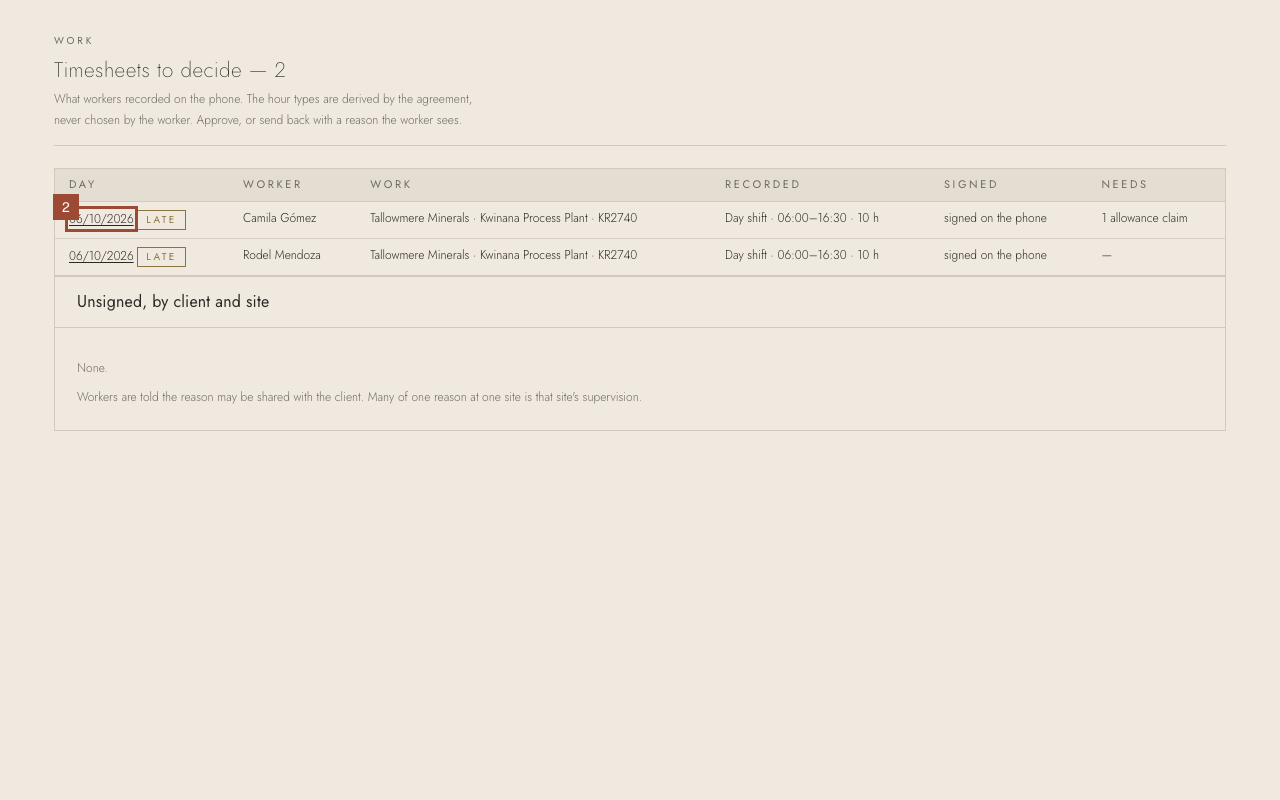Click Tallowmere Minerals work cell in Camila Gómez's row
Image resolution: width=1280 pixels, height=800 pixels.
click(x=503, y=218)
